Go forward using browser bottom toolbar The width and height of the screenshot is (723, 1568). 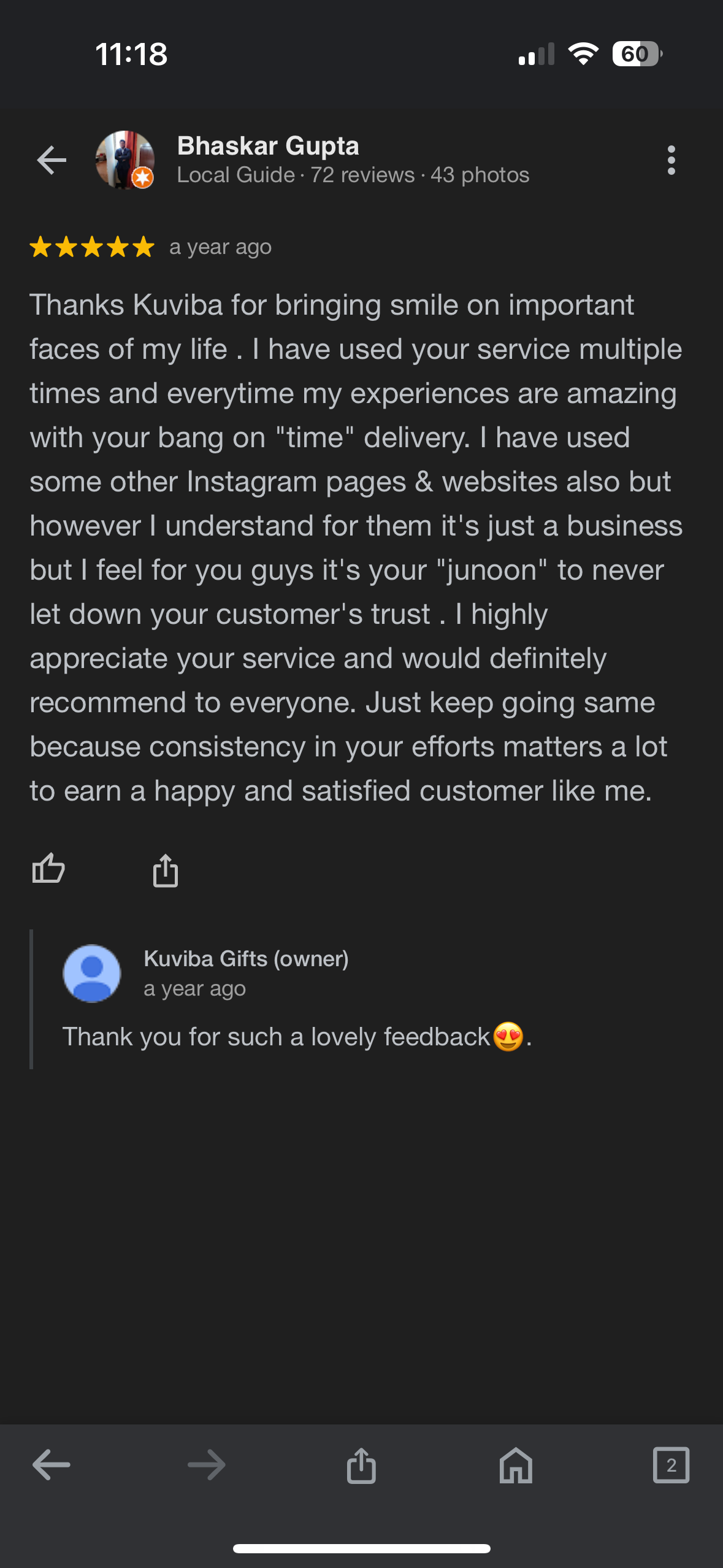(207, 1465)
